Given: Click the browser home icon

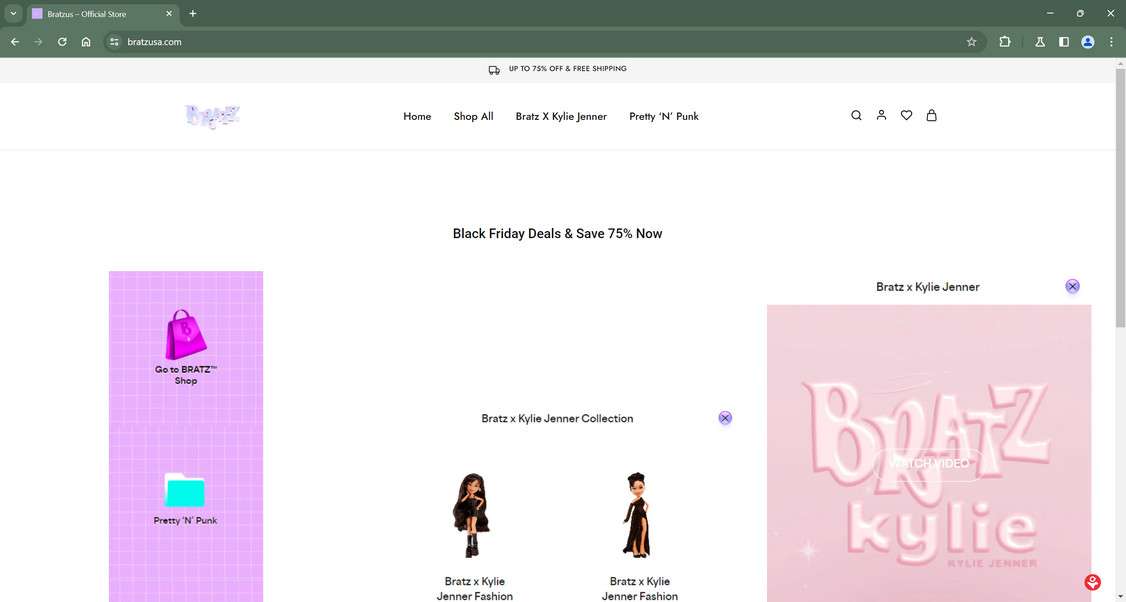Looking at the screenshot, I should pyautogui.click(x=86, y=42).
